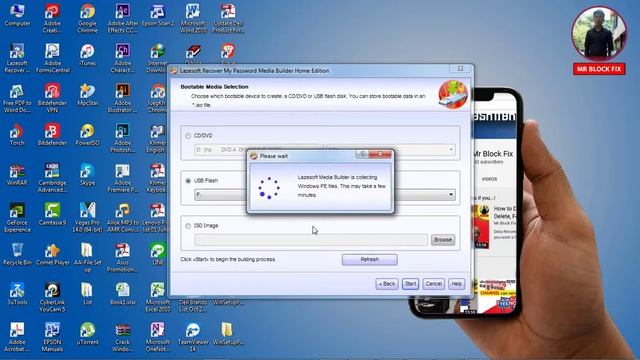Click the Please wait dialog help button
The height and width of the screenshot is (360, 640).
pos(362,154)
